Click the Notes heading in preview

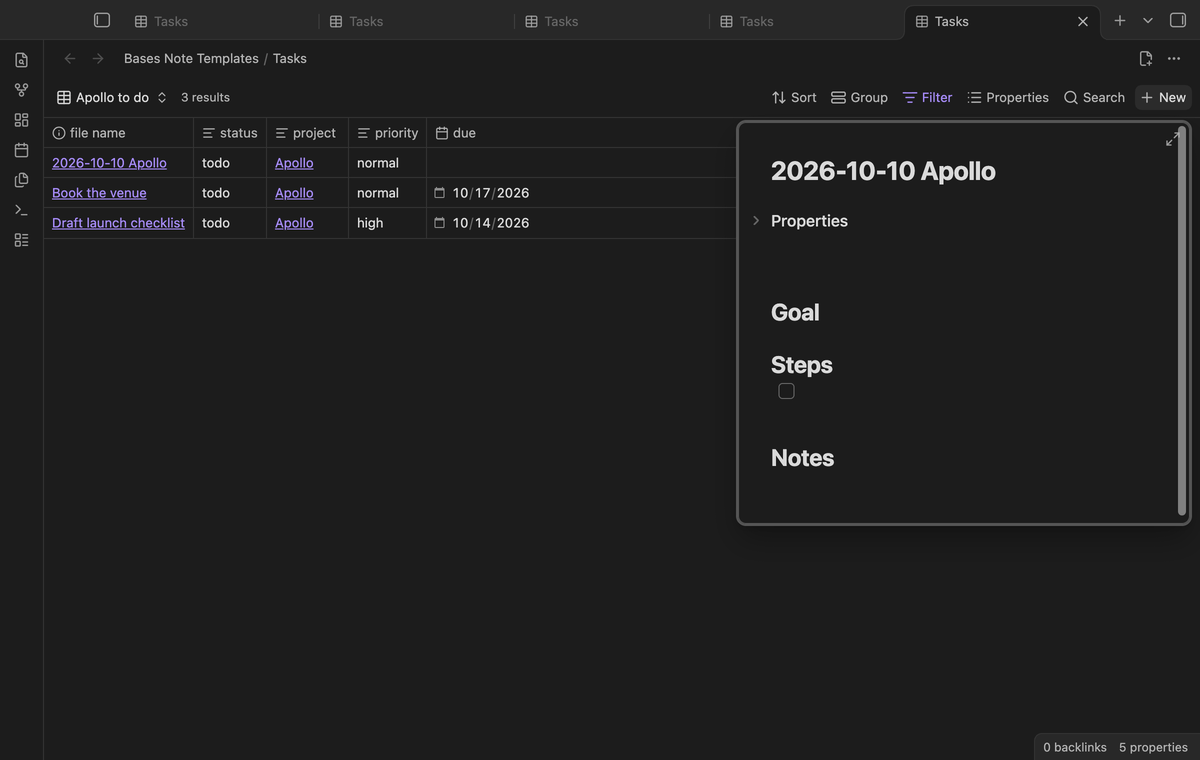point(802,457)
